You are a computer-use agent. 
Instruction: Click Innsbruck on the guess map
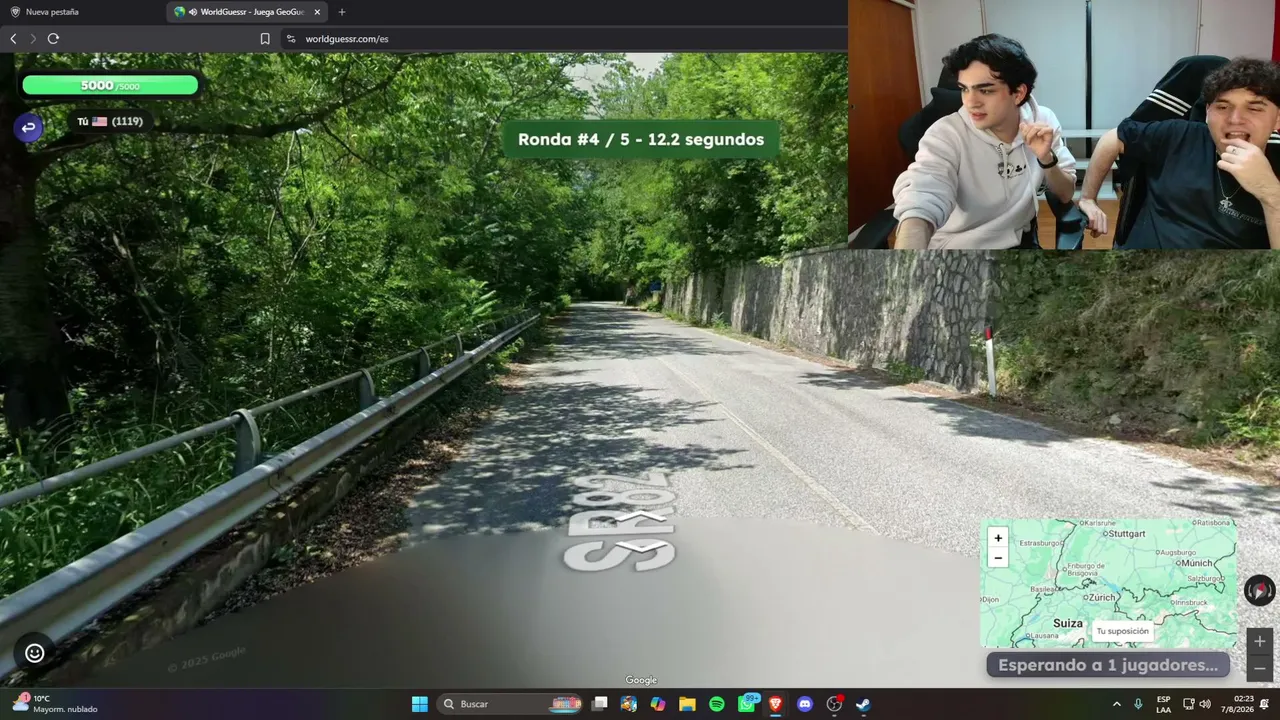(1191, 602)
